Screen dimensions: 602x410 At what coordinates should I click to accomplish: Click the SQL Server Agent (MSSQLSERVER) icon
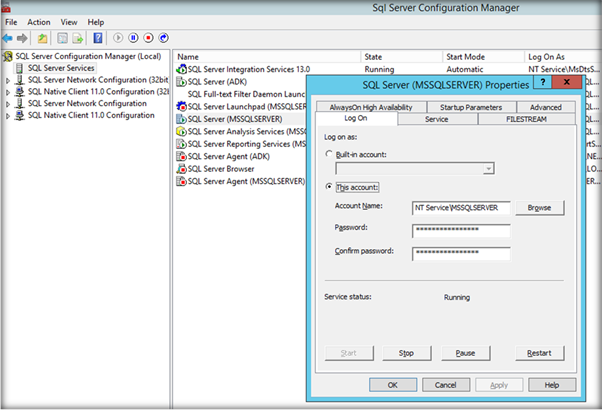(181, 181)
